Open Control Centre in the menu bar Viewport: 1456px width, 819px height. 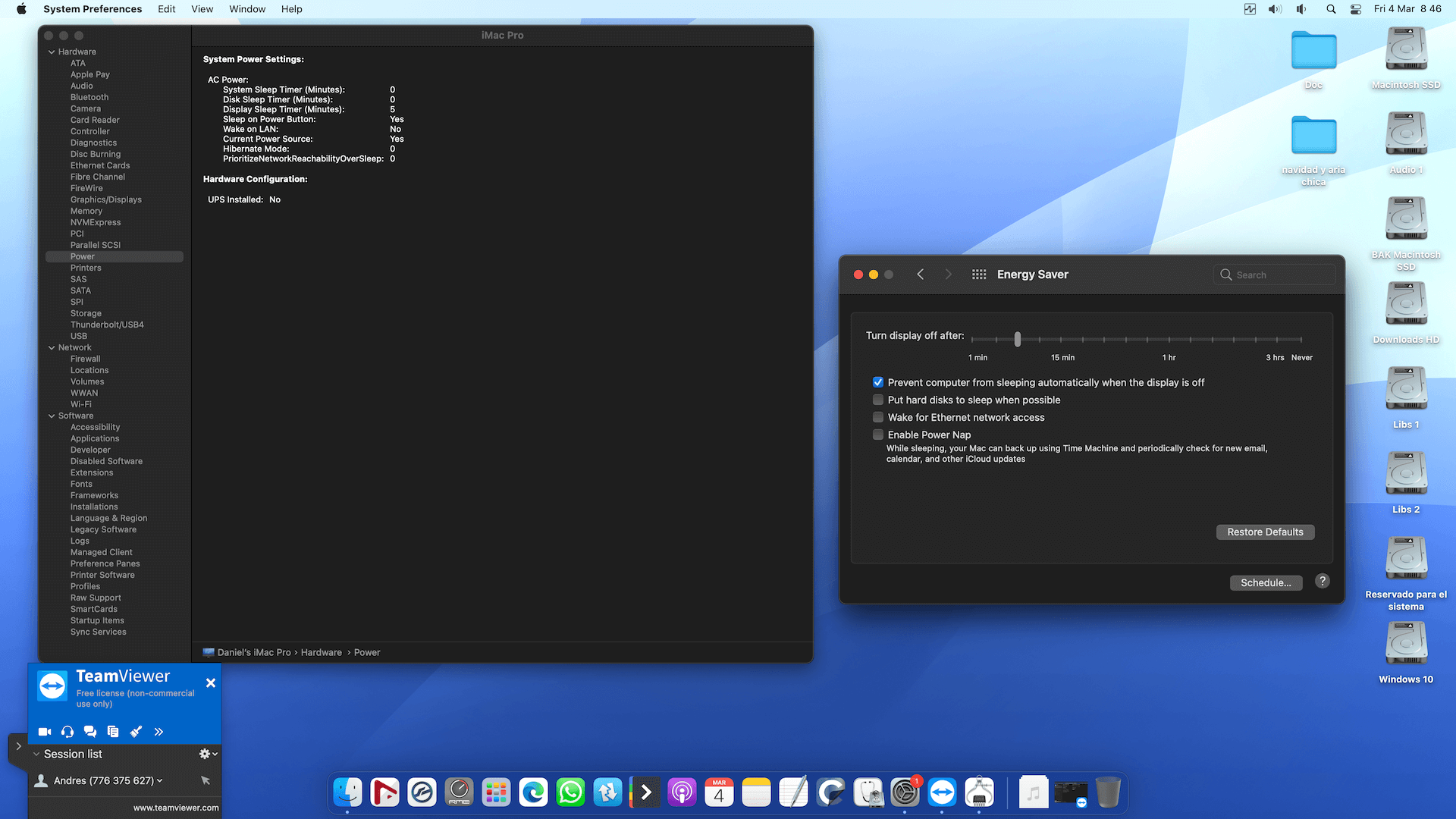click(1356, 9)
